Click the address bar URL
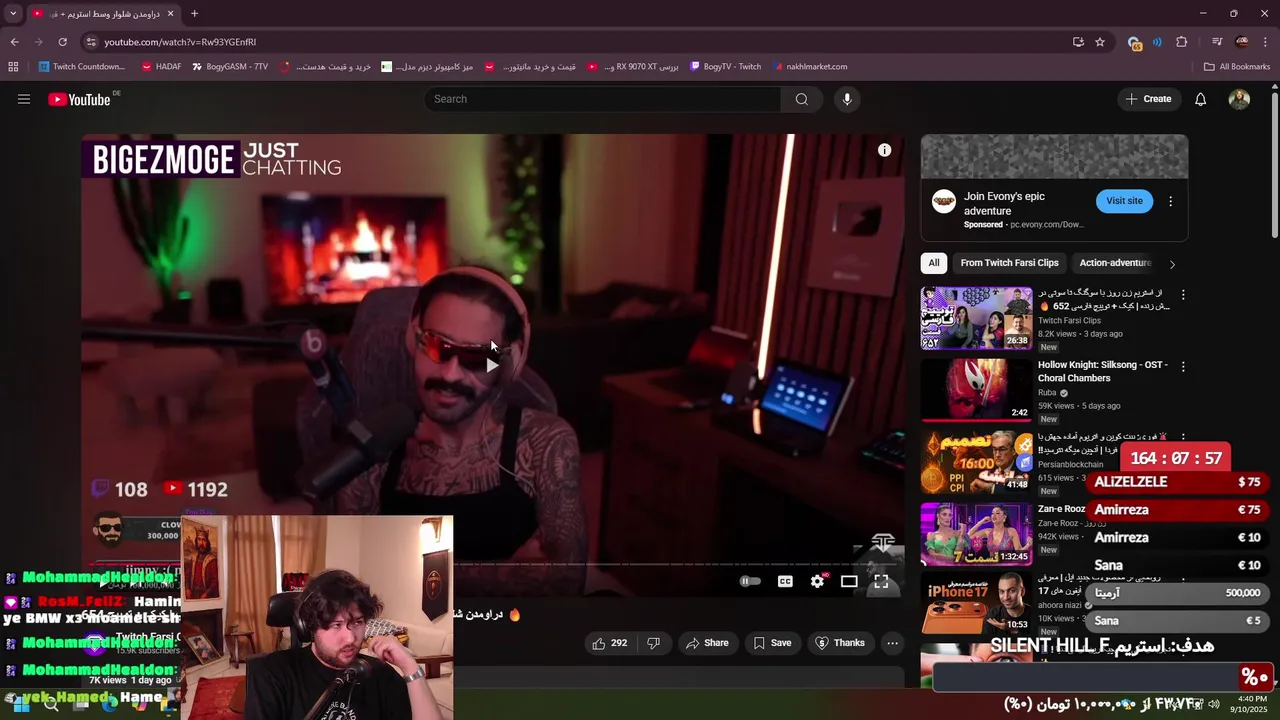The image size is (1280, 720). [x=180, y=42]
